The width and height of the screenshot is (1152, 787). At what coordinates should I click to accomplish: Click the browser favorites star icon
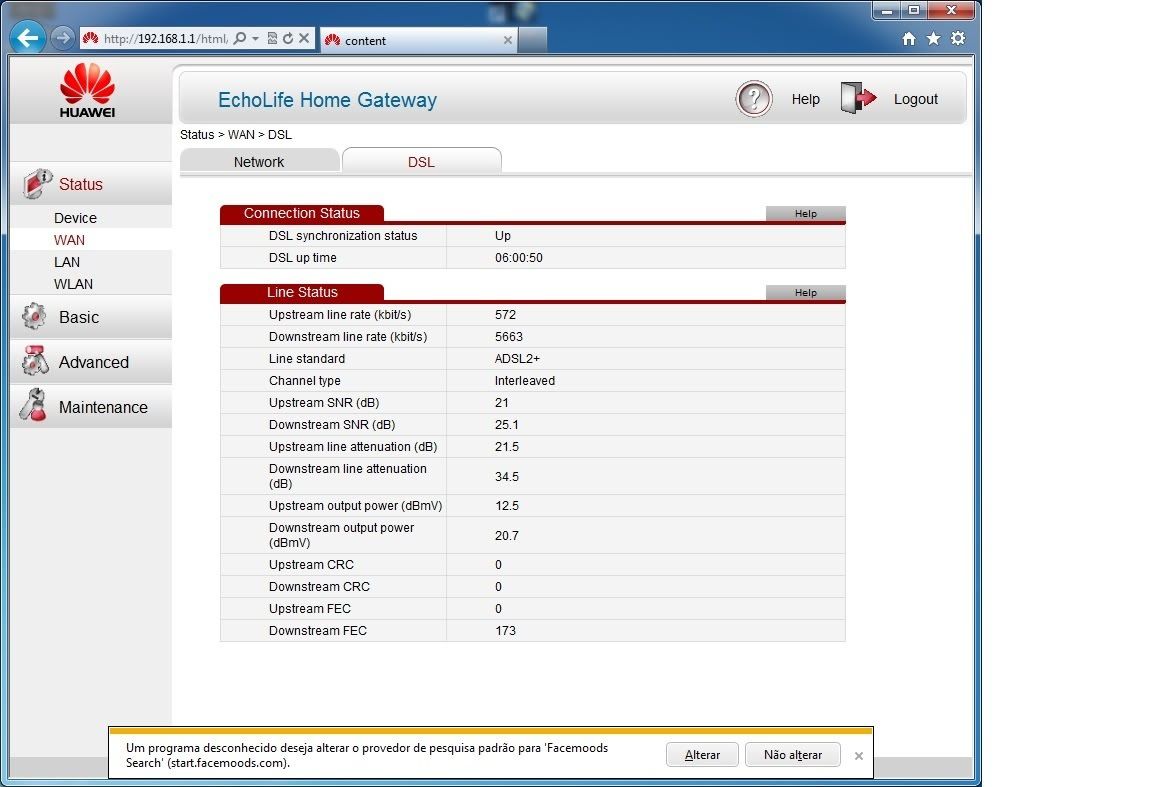(x=933, y=38)
